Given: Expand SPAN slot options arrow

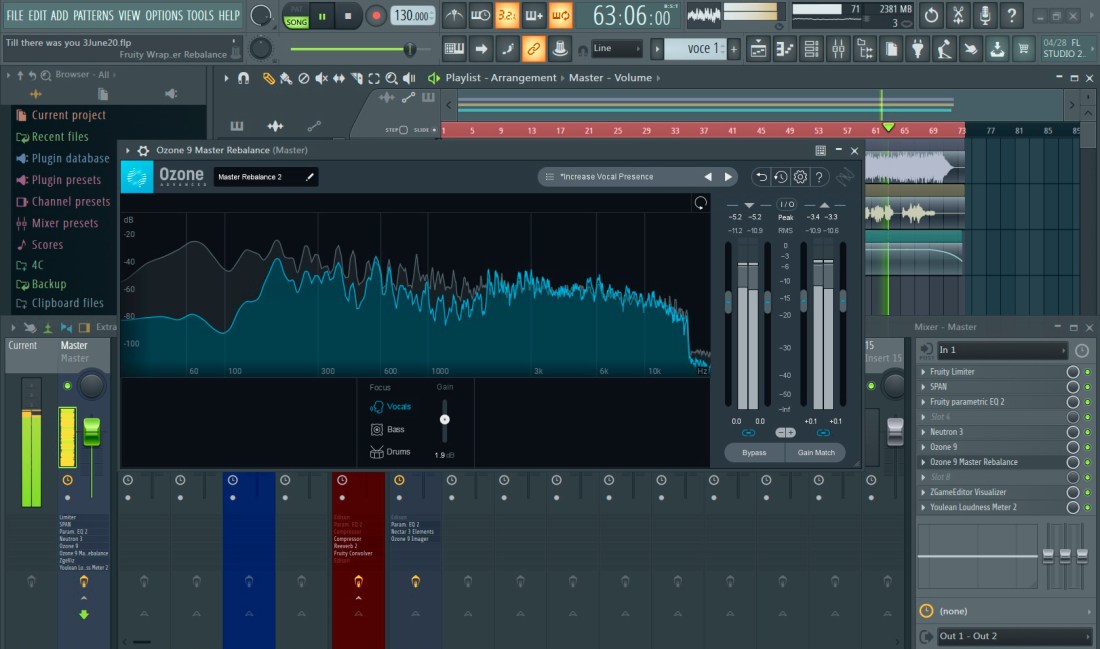Looking at the screenshot, I should 923,387.
